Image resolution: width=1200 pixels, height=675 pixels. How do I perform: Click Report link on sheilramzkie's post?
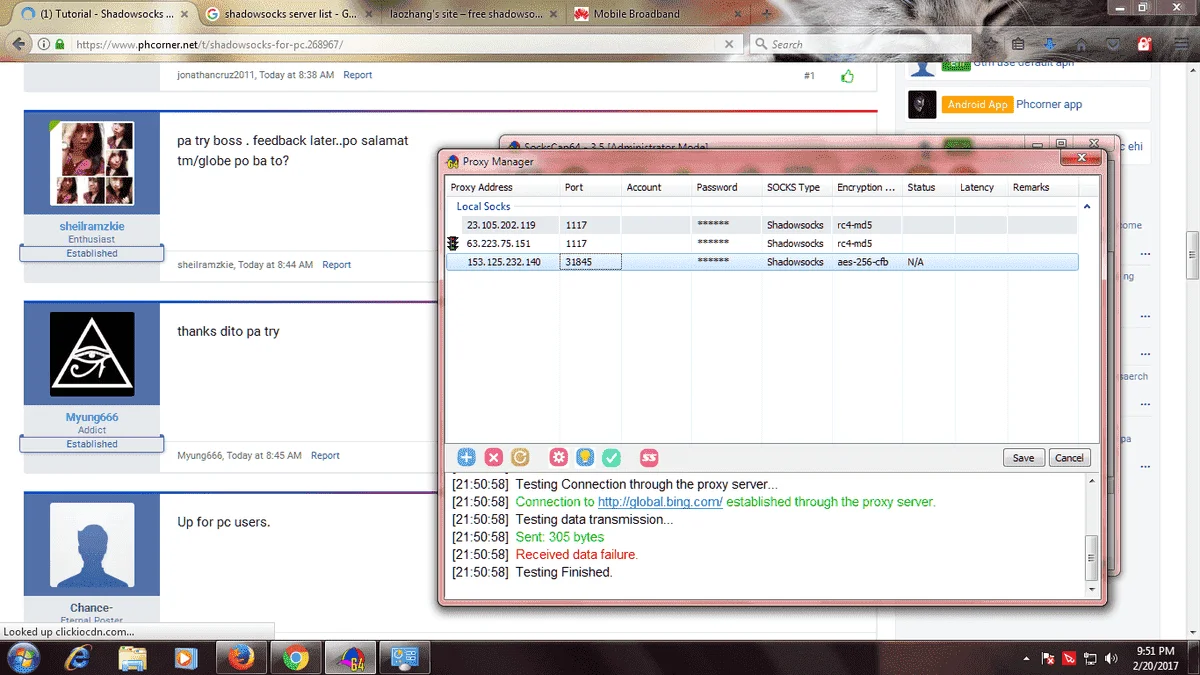pos(336,265)
